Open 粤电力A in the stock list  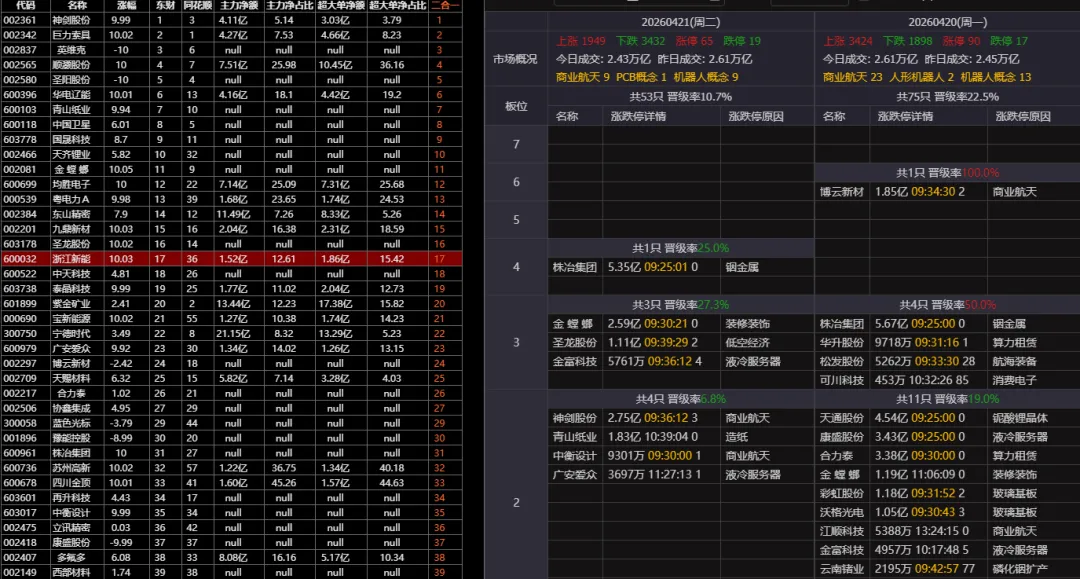(72, 199)
